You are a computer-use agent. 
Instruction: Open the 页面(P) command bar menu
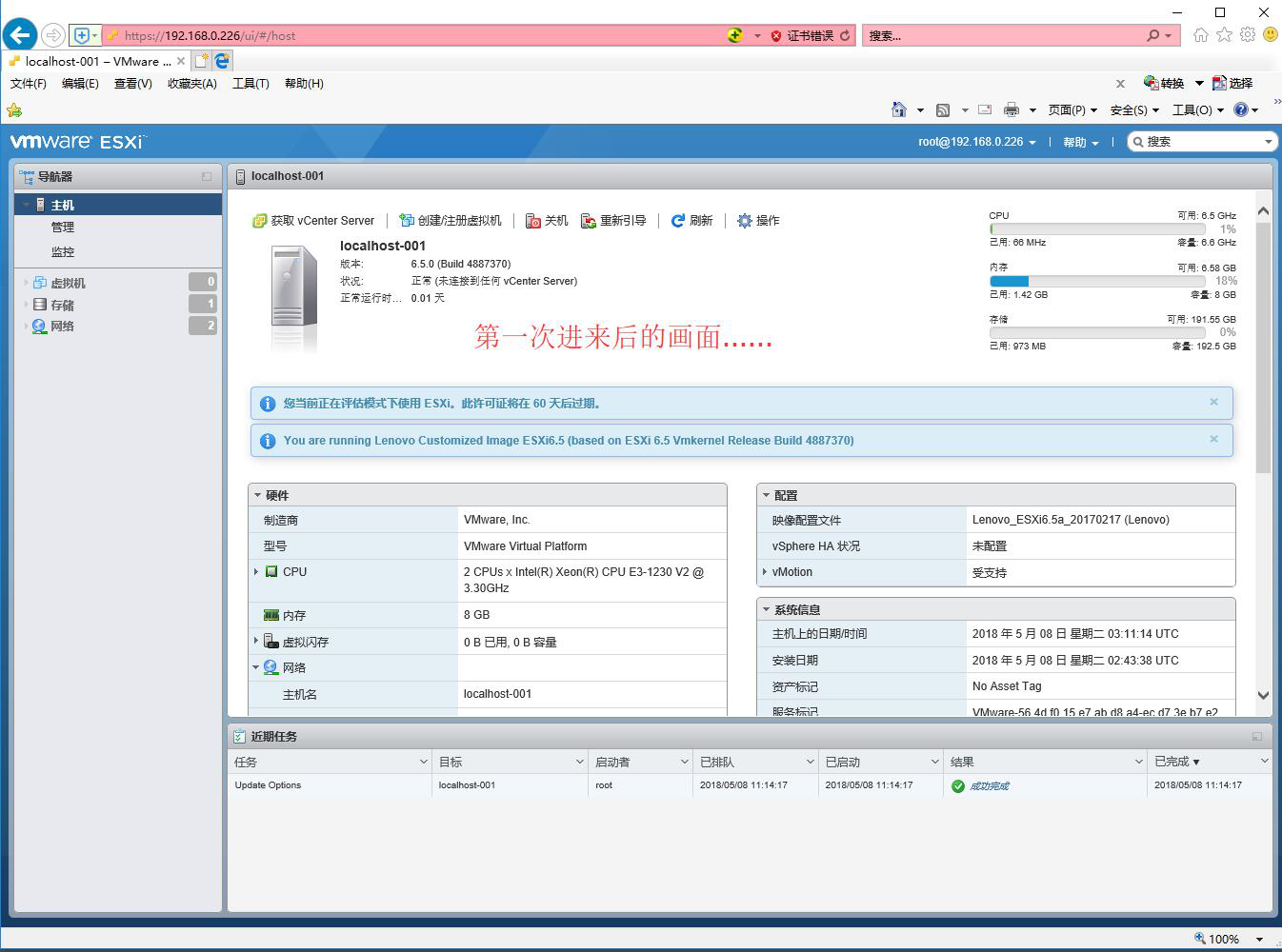(1072, 109)
